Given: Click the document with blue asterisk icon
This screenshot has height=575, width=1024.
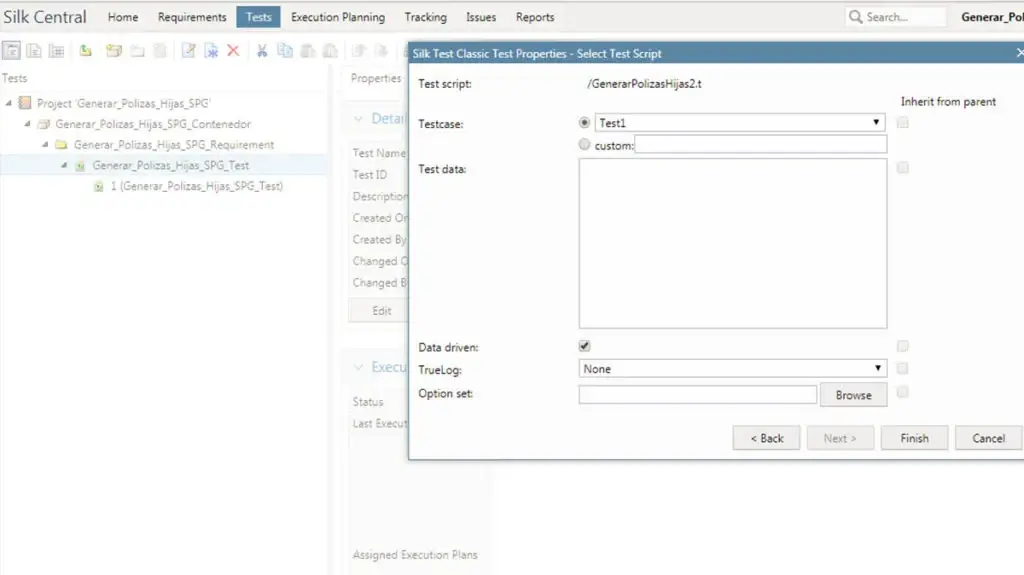Looking at the screenshot, I should 211,50.
